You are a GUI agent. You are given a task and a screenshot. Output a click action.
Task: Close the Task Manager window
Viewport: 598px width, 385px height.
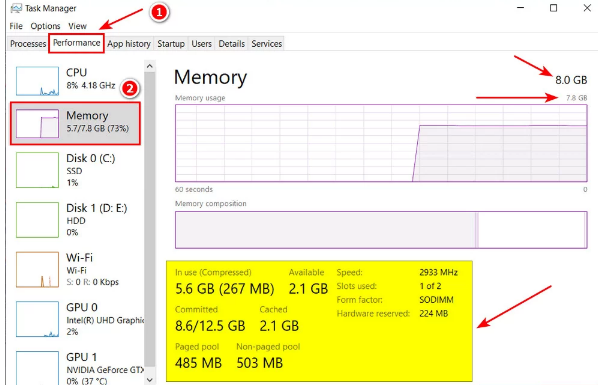pyautogui.click(x=587, y=8)
